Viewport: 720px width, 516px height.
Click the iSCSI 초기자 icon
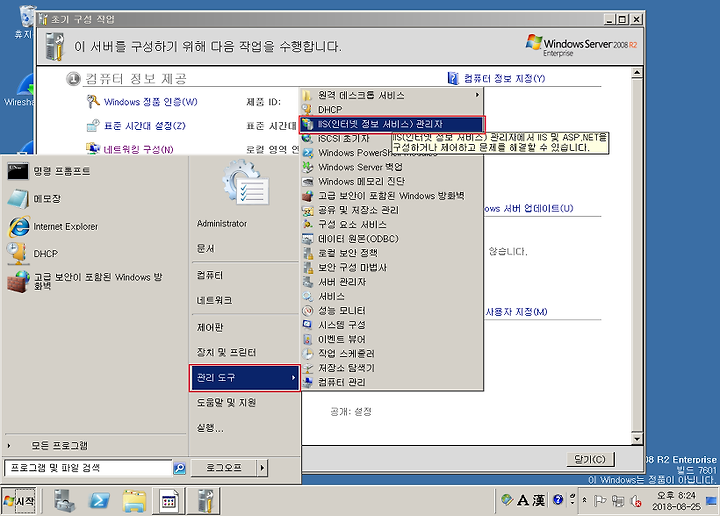pos(307,138)
